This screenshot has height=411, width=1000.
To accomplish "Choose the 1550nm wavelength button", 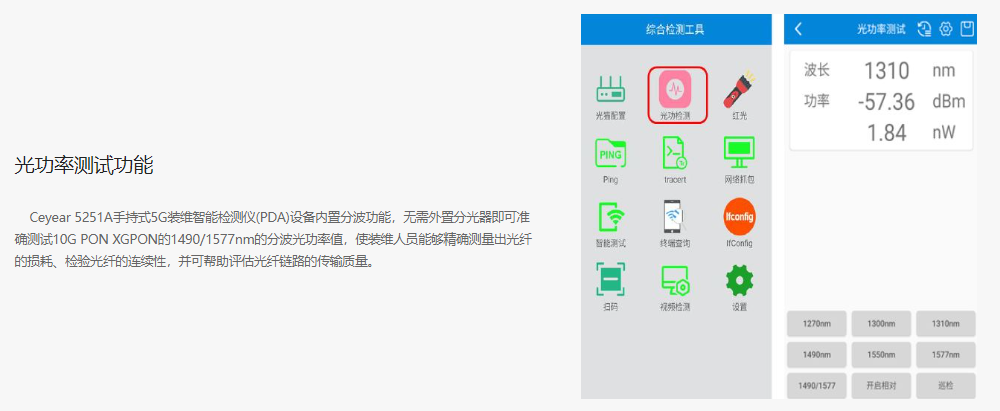I will (881, 354).
